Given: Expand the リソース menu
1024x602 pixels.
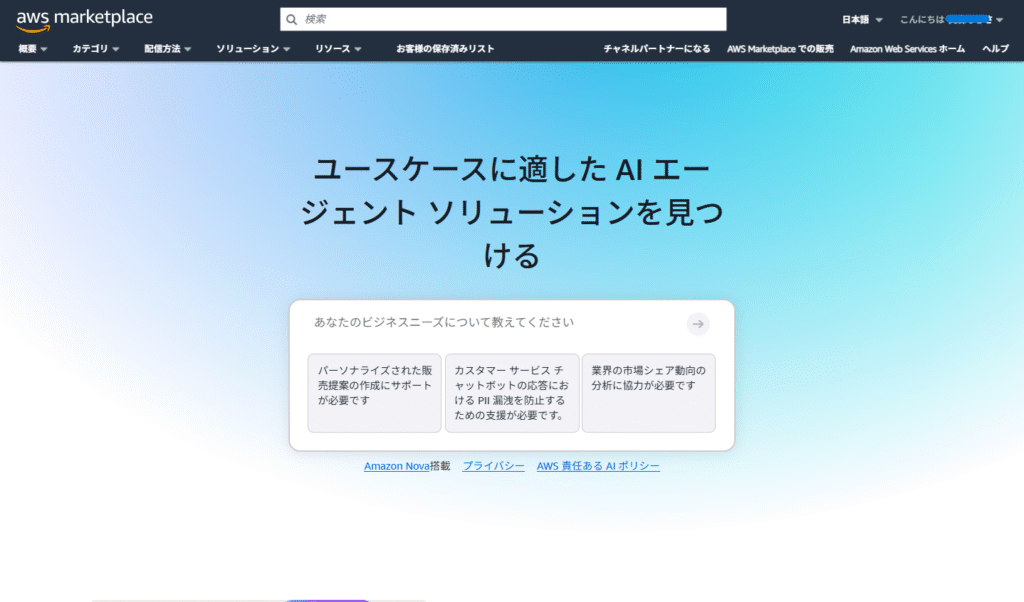Looking at the screenshot, I should pos(338,49).
